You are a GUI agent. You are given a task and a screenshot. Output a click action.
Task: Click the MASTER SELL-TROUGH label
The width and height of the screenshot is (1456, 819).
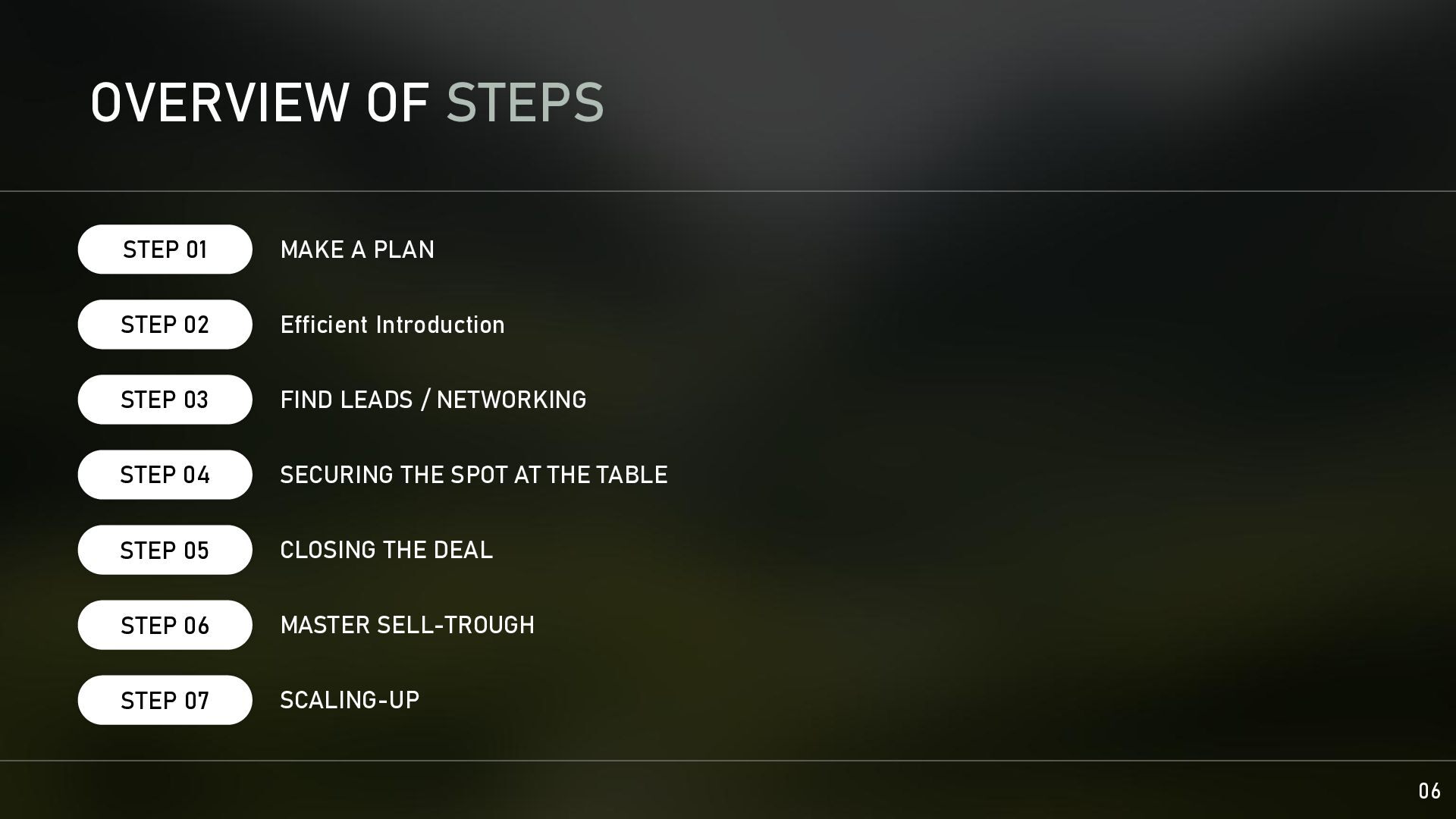(x=407, y=625)
